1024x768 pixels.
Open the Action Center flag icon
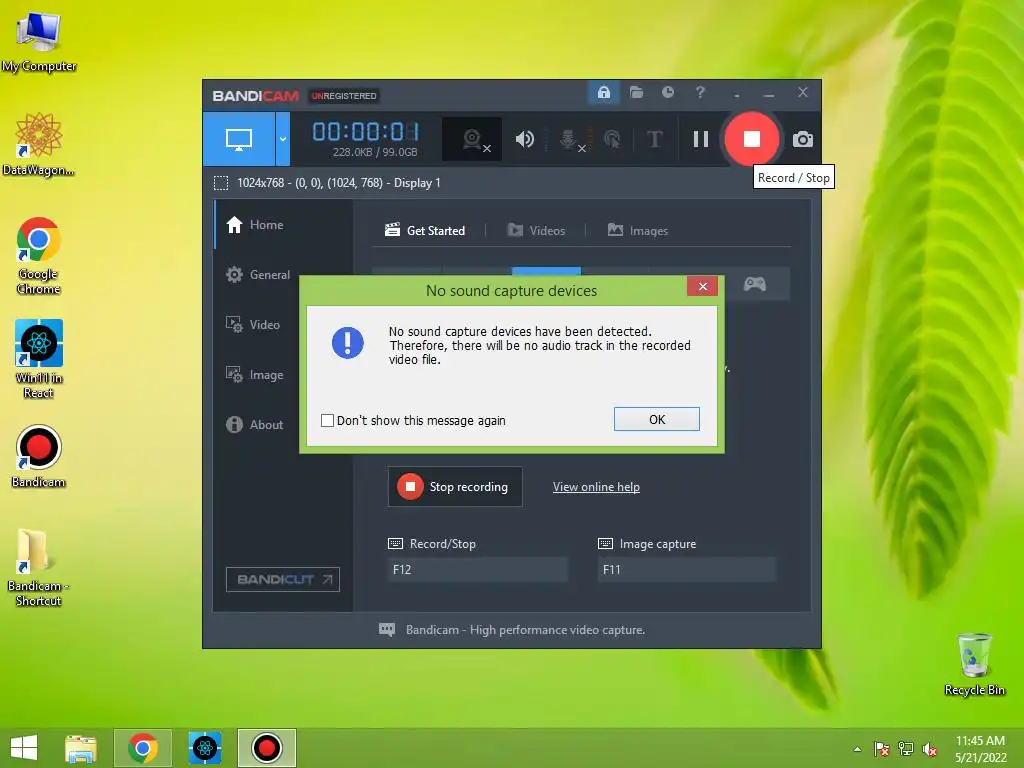pos(881,749)
